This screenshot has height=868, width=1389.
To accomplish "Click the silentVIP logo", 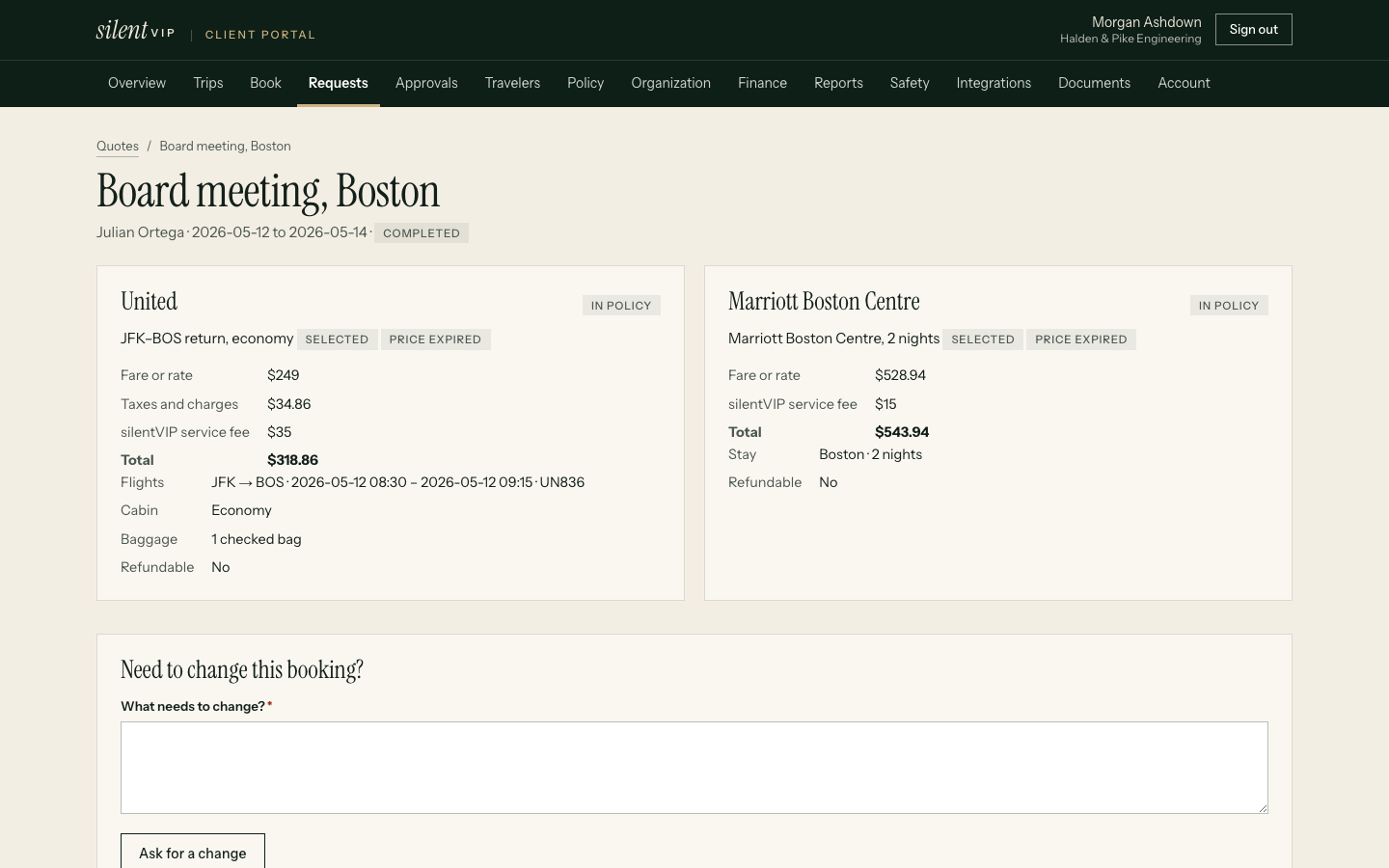I will tap(135, 30).
